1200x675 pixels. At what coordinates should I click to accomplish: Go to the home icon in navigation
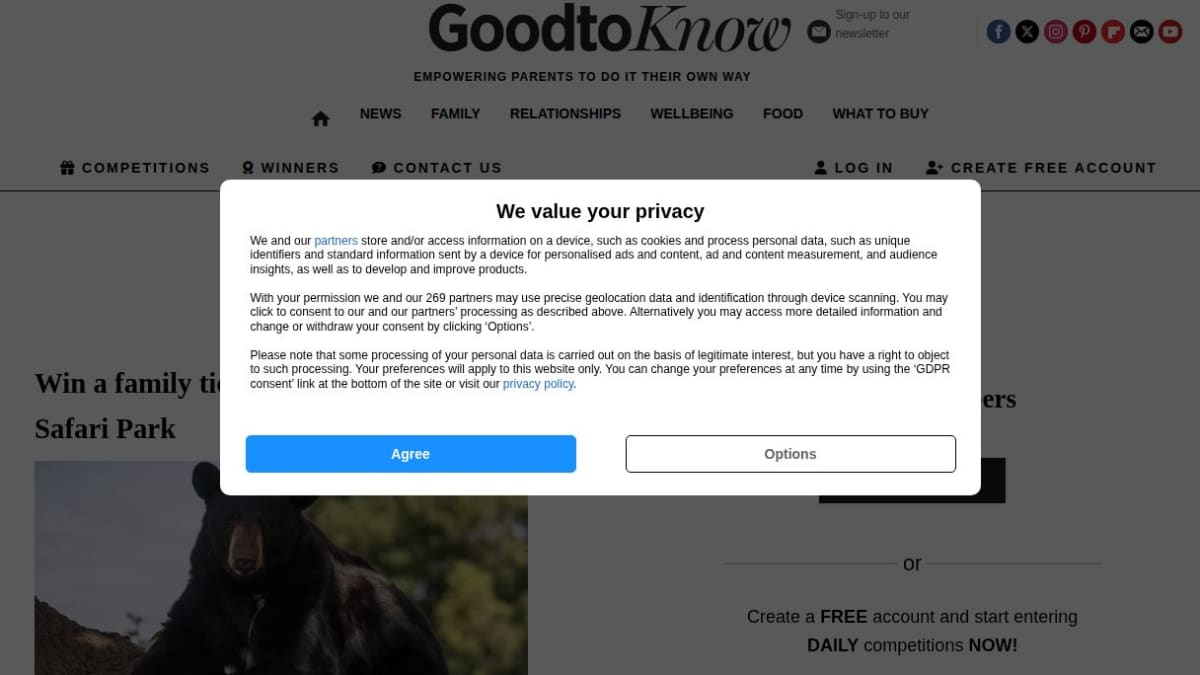(320, 118)
